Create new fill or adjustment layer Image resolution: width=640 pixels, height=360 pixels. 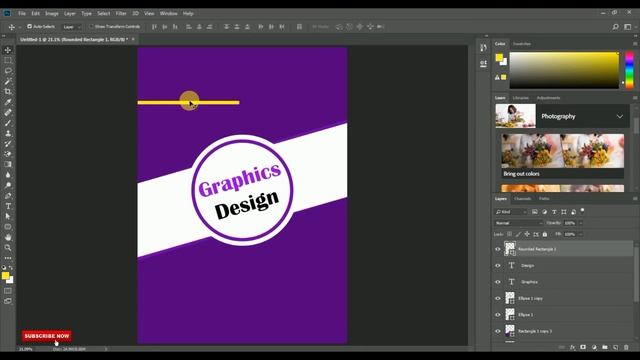594,347
